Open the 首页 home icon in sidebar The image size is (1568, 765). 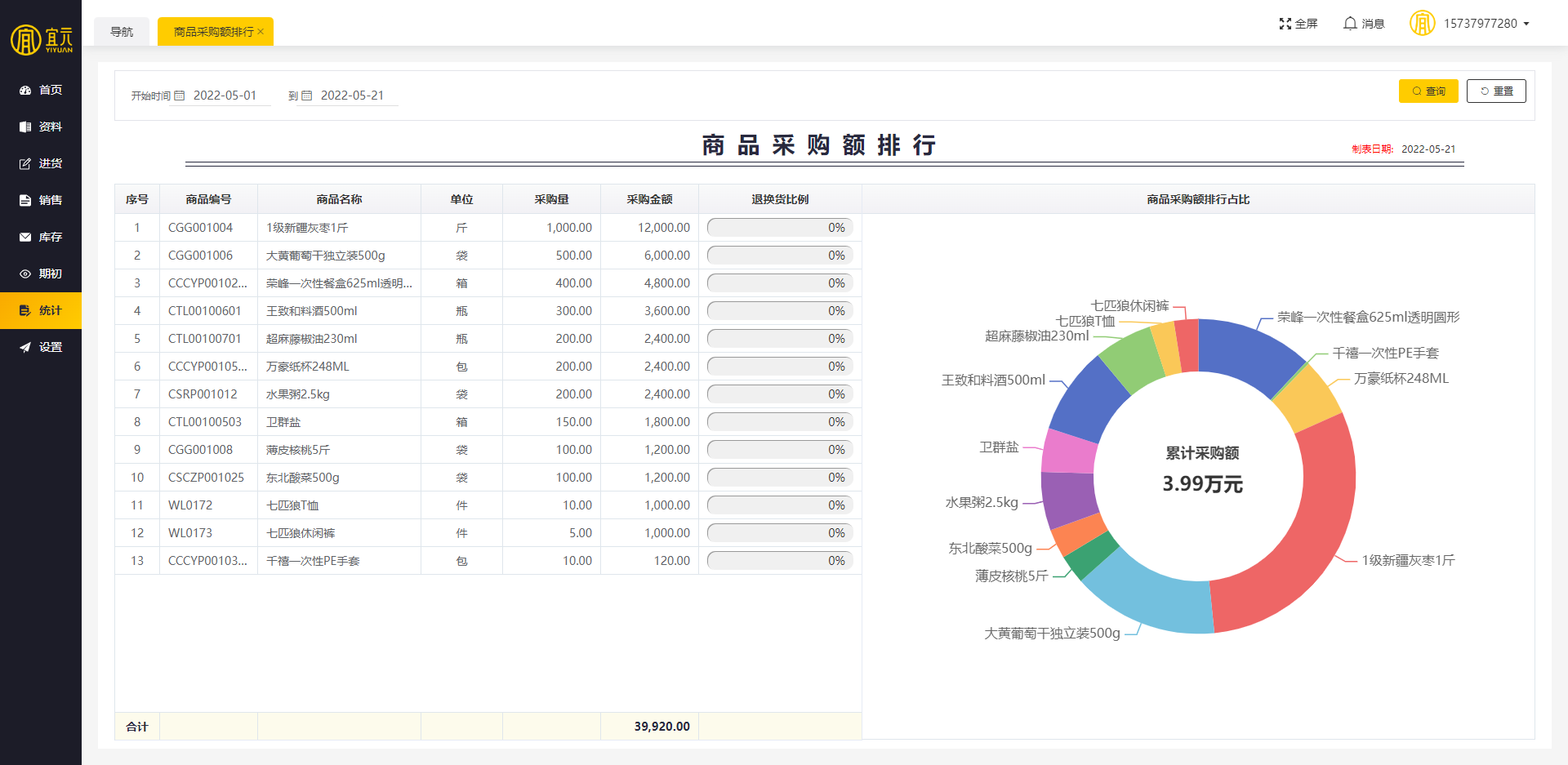(25, 91)
